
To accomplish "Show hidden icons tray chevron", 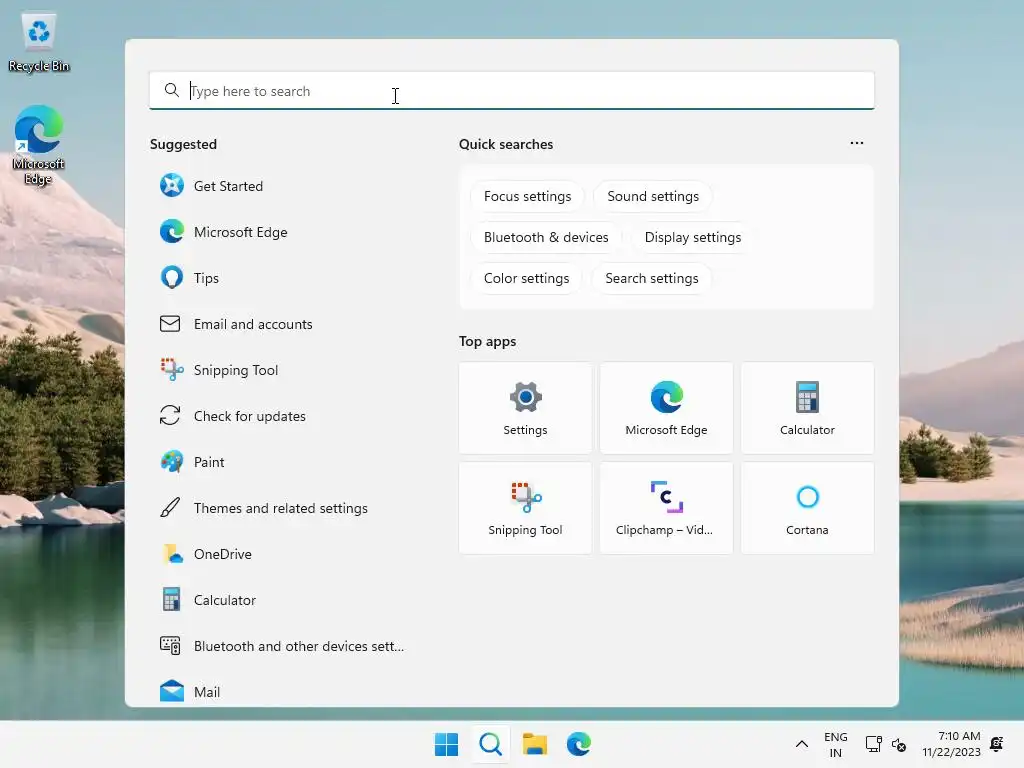I will pyautogui.click(x=802, y=744).
